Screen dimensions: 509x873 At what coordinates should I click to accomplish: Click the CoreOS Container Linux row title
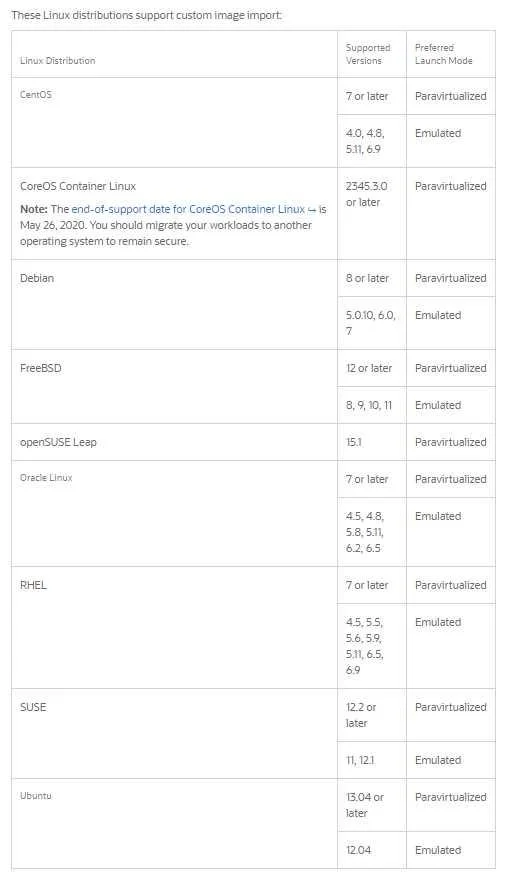point(78,186)
